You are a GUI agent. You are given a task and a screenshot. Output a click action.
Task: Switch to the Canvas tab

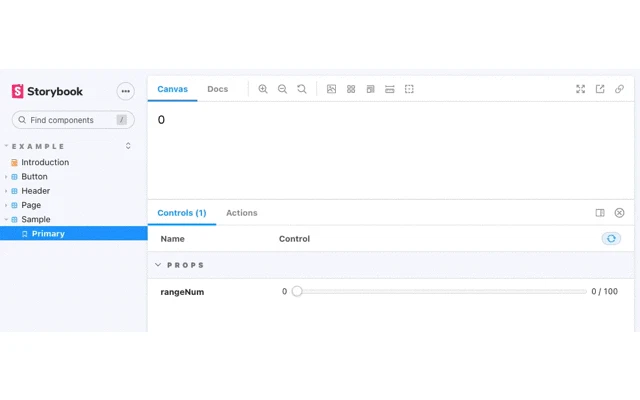pyautogui.click(x=173, y=89)
